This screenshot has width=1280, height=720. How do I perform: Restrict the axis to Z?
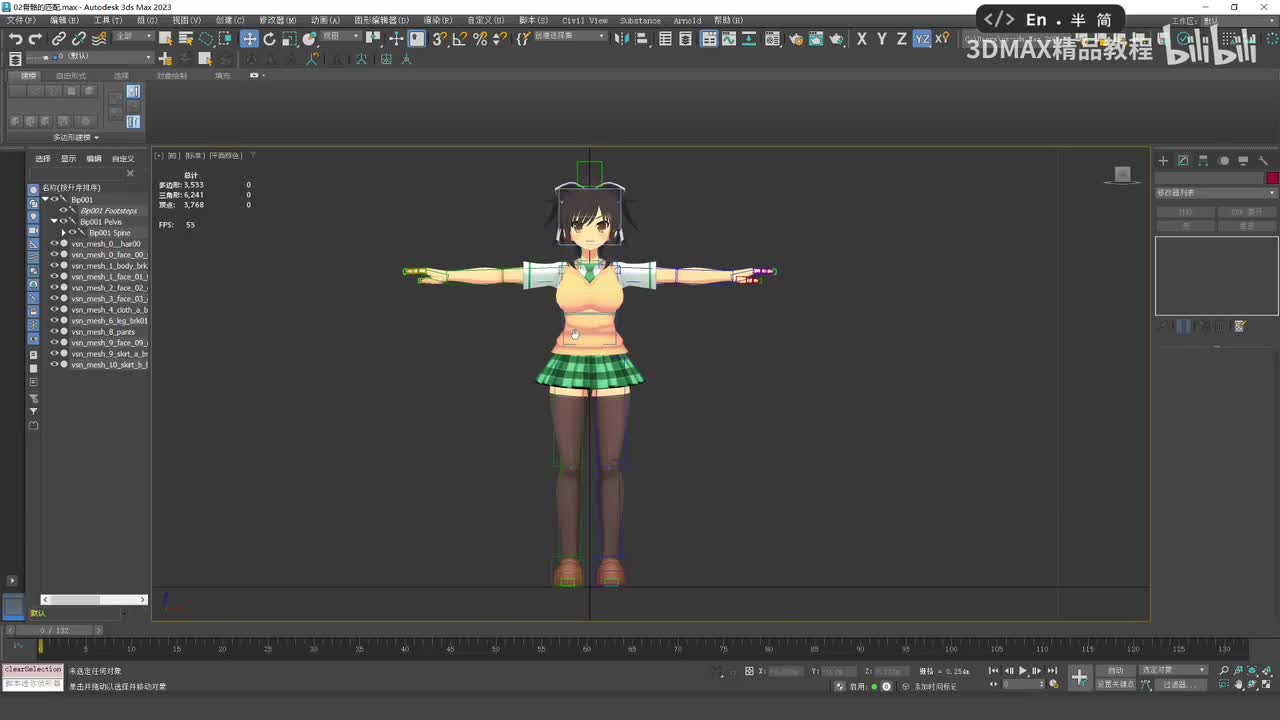pos(901,39)
